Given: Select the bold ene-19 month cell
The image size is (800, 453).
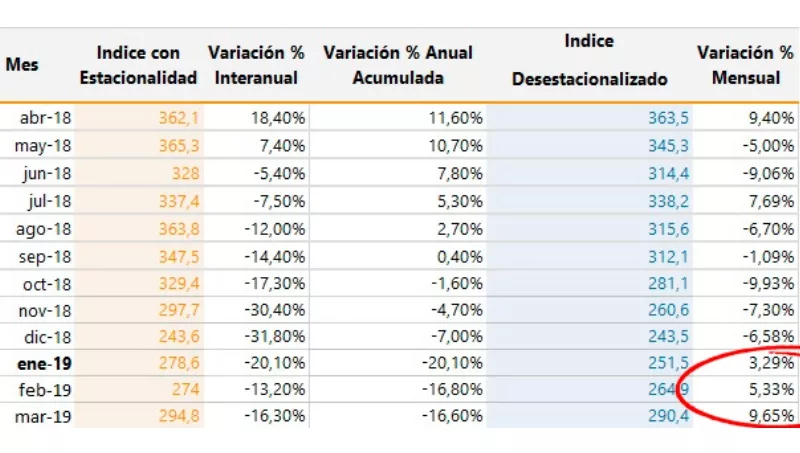Looking at the screenshot, I should tap(41, 362).
